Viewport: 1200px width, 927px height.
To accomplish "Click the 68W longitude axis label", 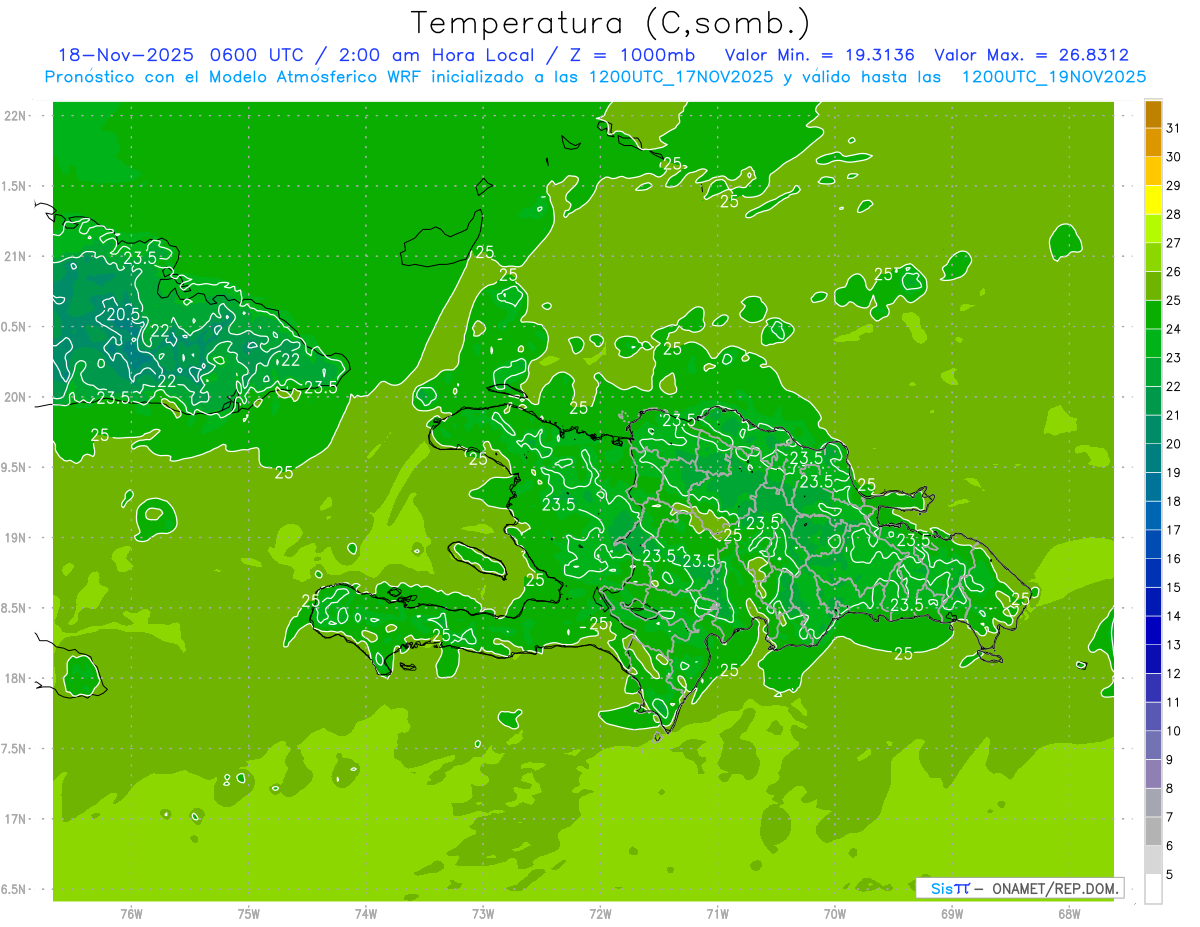I will [1068, 914].
